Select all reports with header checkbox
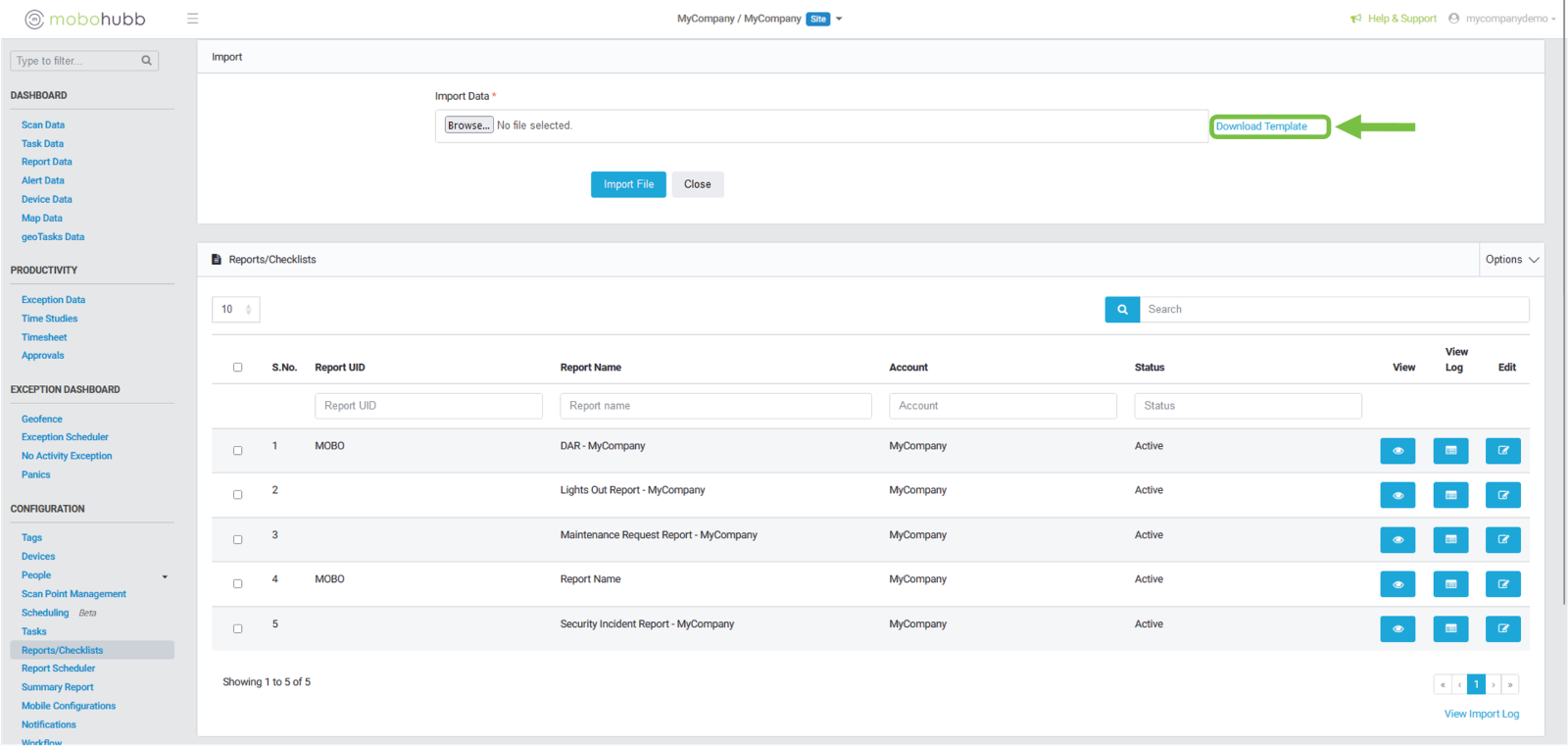The image size is (1568, 746). 237,368
